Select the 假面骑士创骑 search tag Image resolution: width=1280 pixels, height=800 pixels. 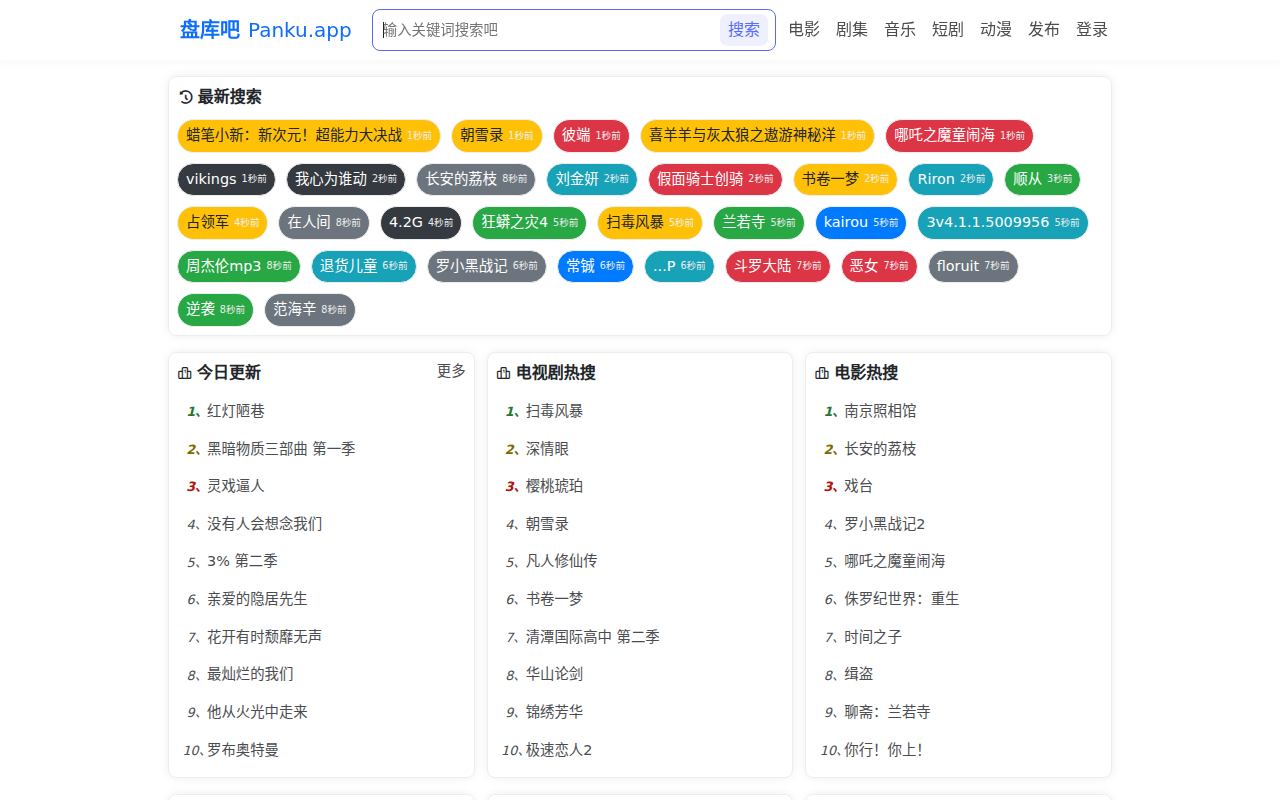pyautogui.click(x=715, y=179)
